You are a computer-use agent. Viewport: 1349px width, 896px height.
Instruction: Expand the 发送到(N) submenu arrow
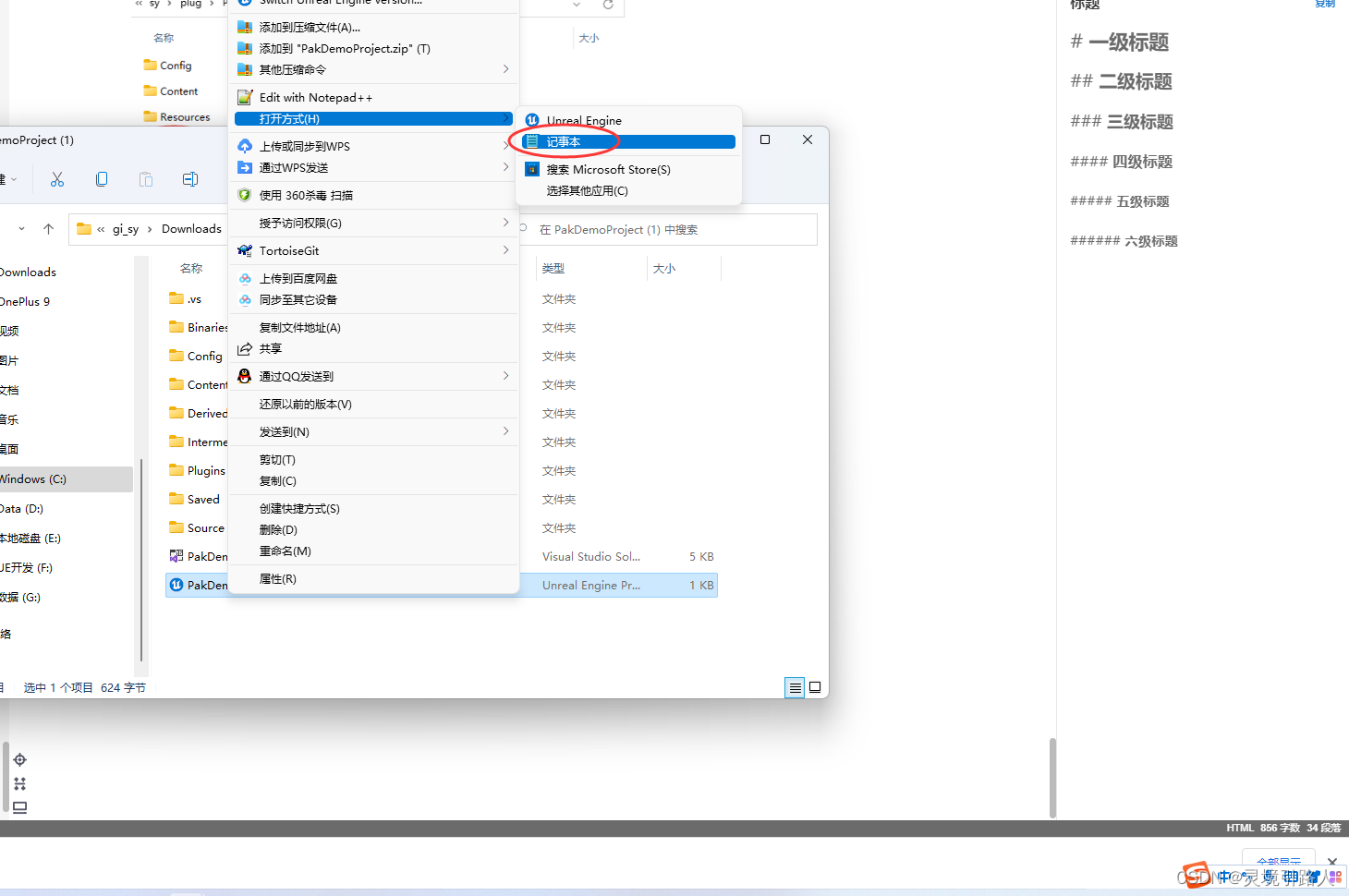[505, 431]
